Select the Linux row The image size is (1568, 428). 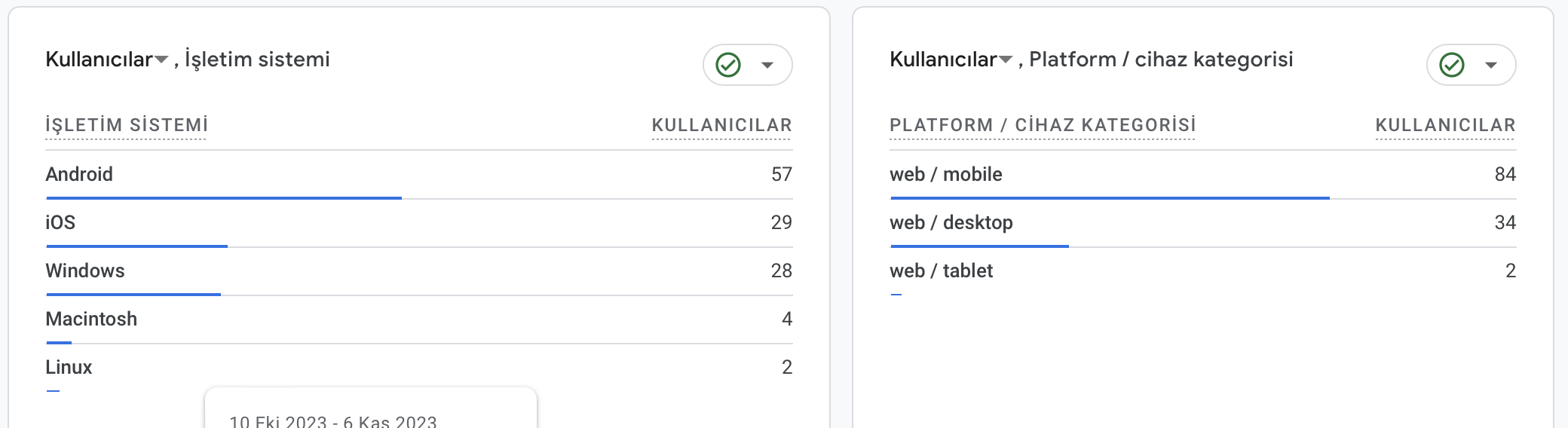[419, 368]
